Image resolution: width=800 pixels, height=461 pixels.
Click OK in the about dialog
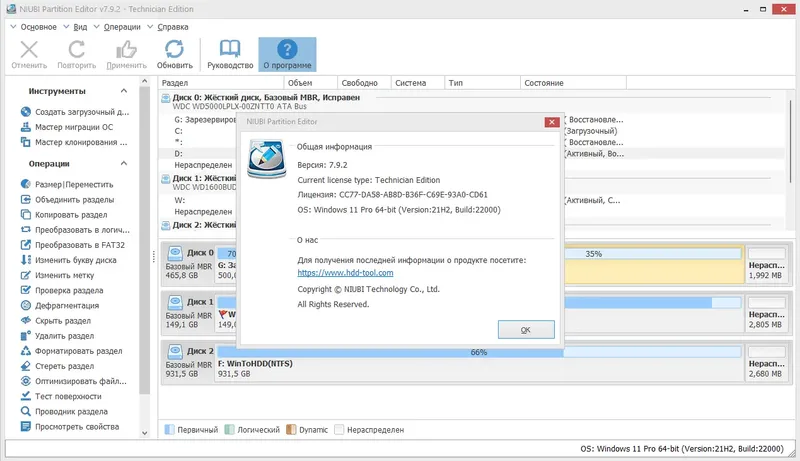pos(526,329)
